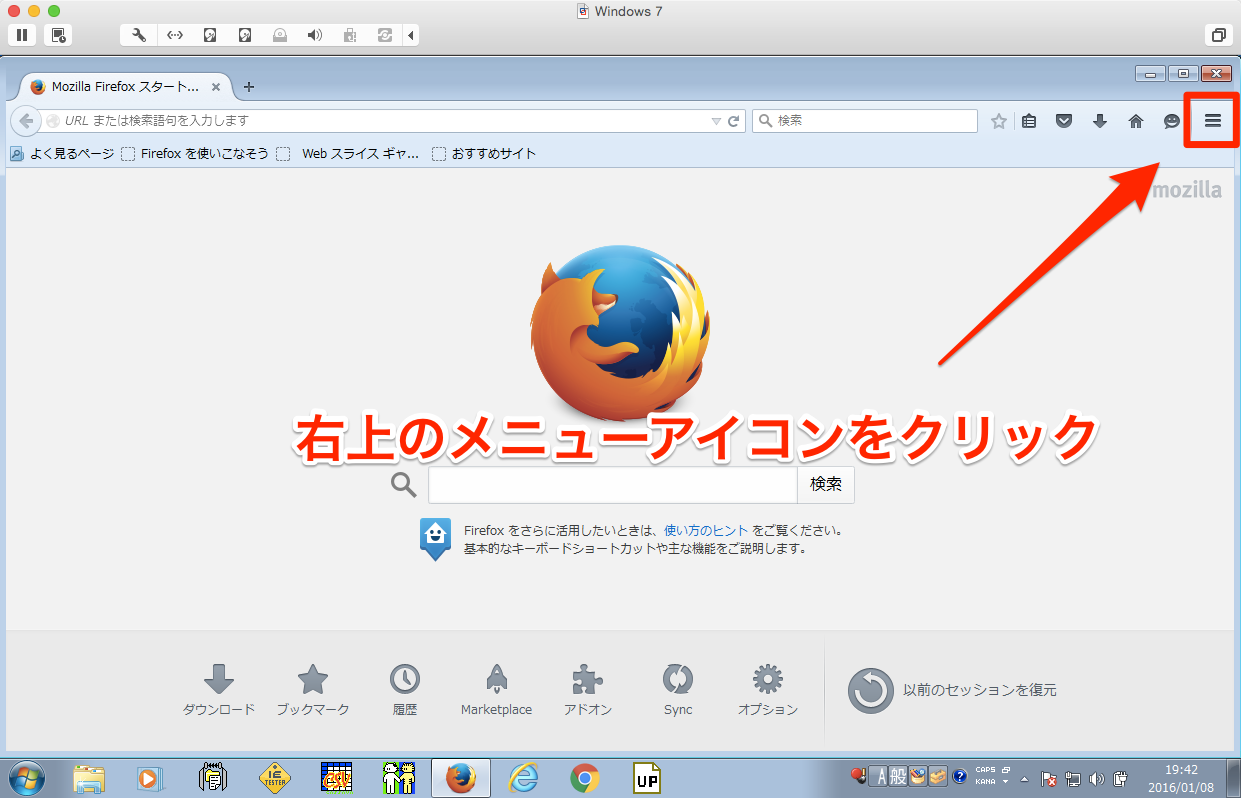
Task: Go back one page in Firefox
Action: (x=26, y=121)
